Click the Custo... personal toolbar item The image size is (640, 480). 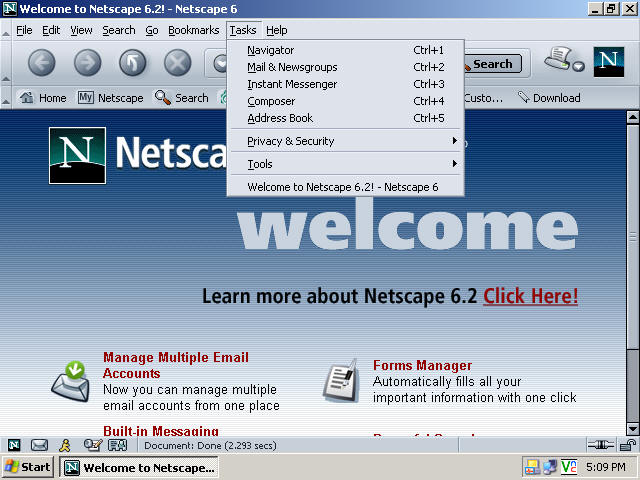[484, 98]
